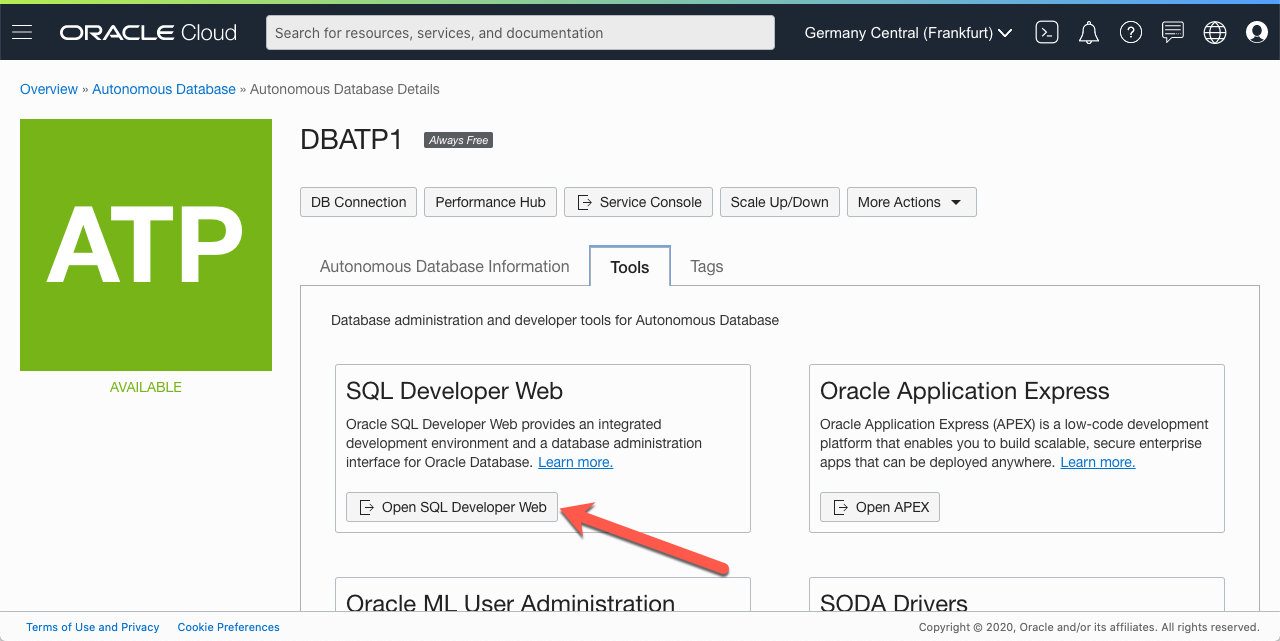Follow SQL Developer Web Learn more link

click(x=575, y=462)
